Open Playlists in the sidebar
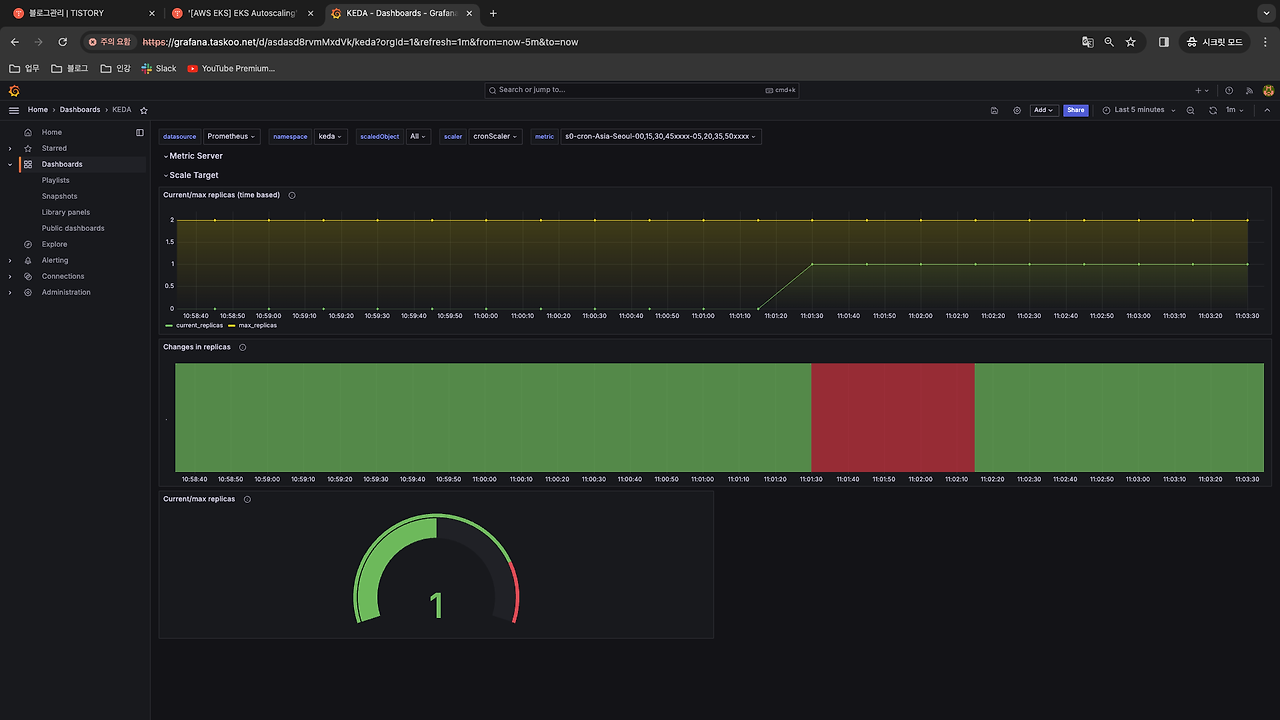The image size is (1280, 720). (x=56, y=180)
